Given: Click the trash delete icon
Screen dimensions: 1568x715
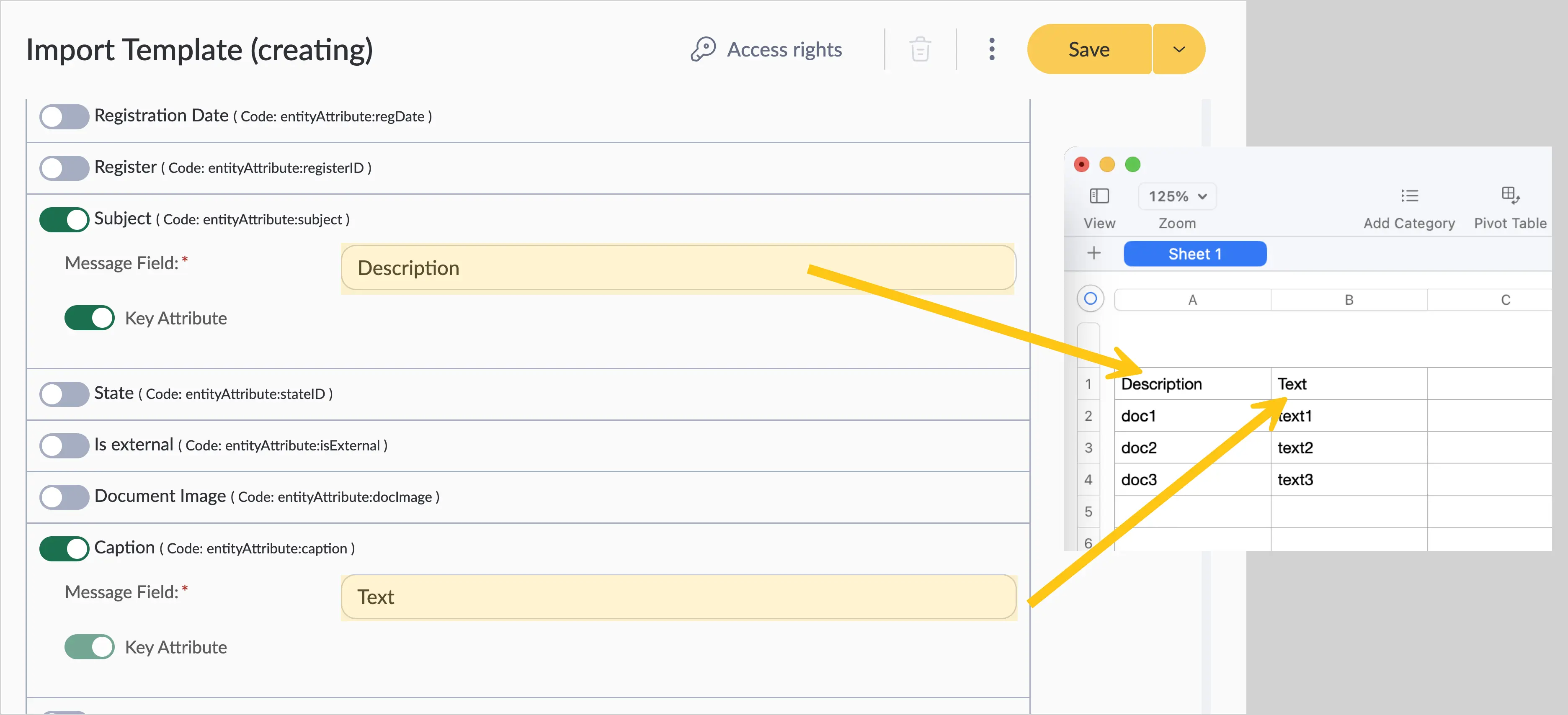Looking at the screenshot, I should (x=920, y=49).
